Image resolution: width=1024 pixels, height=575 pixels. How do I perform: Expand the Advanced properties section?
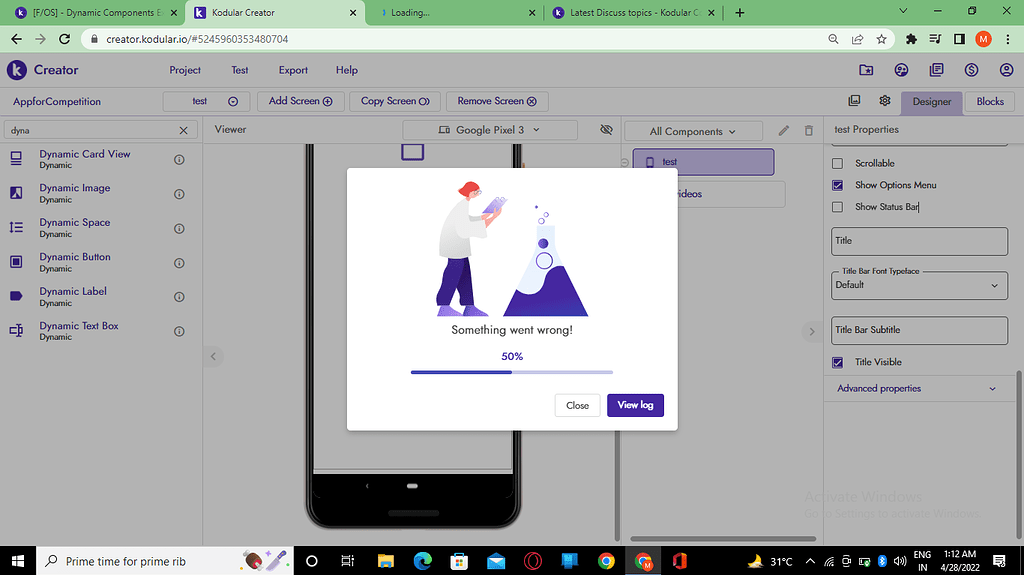click(916, 388)
